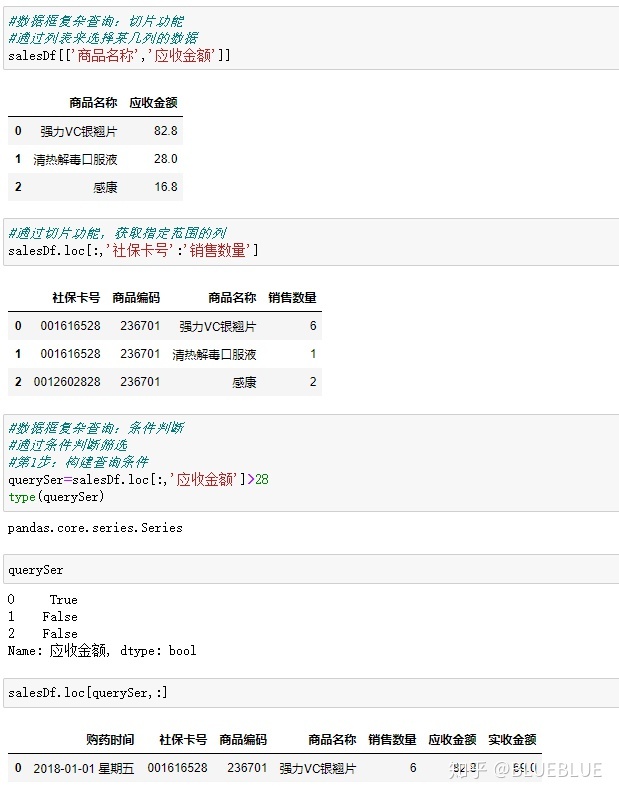This screenshot has width=619, height=796.
Task: Click 商品编码 236701 in the 感康 row of slice table
Action: pos(140,382)
